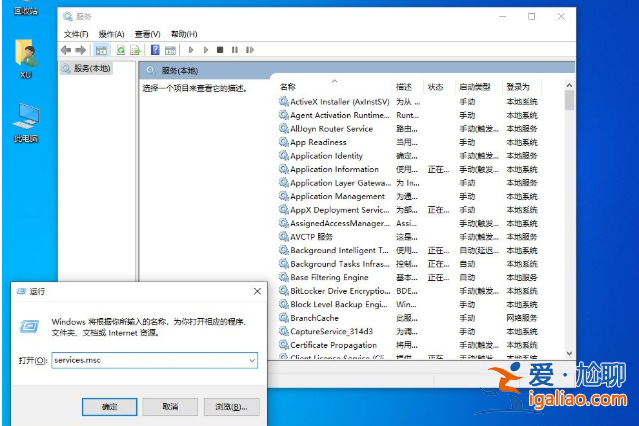This screenshot has width=639, height=426.
Task: Open help with the question mark icon
Action: pyautogui.click(x=155, y=50)
